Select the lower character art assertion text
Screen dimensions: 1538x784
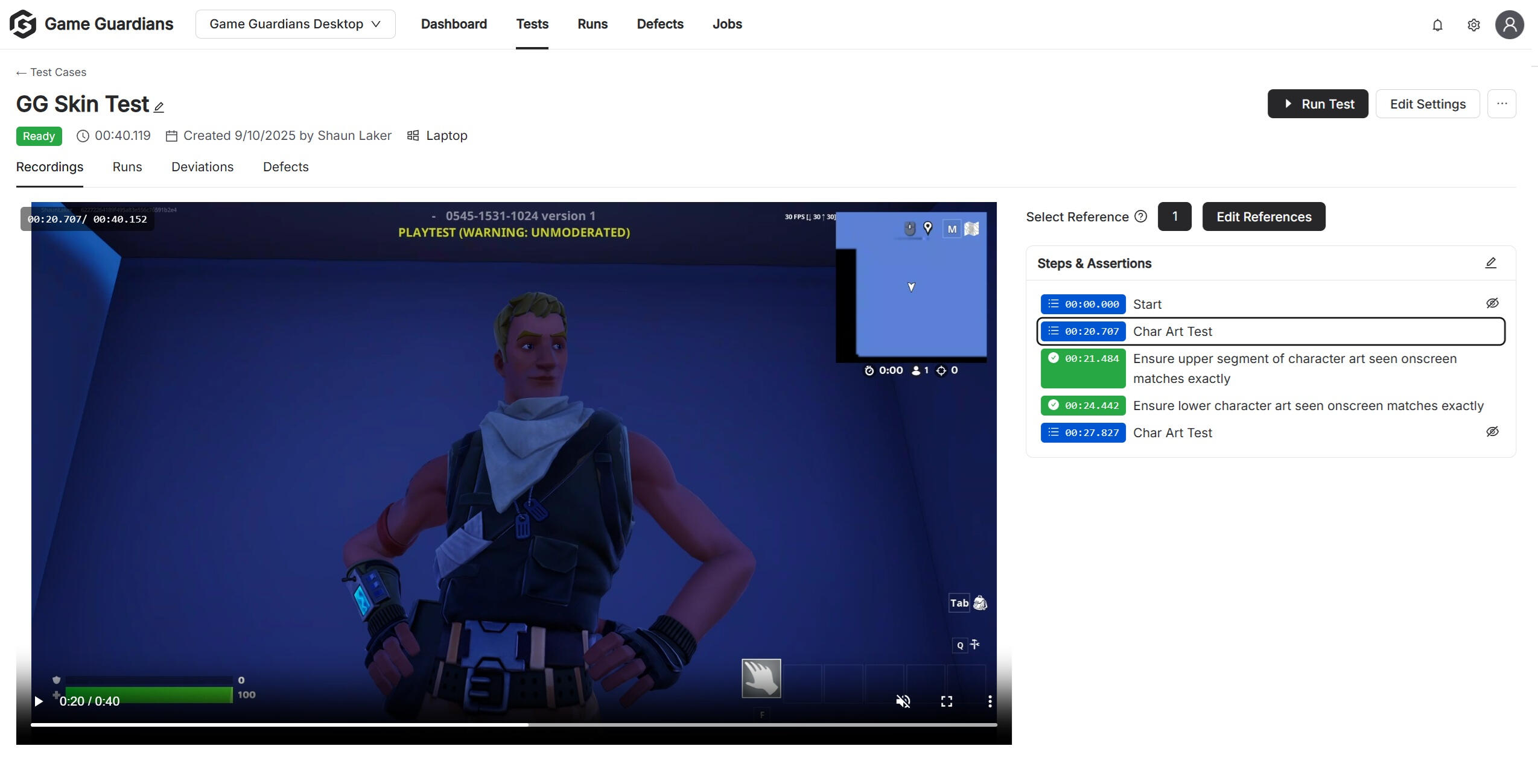pyautogui.click(x=1308, y=406)
